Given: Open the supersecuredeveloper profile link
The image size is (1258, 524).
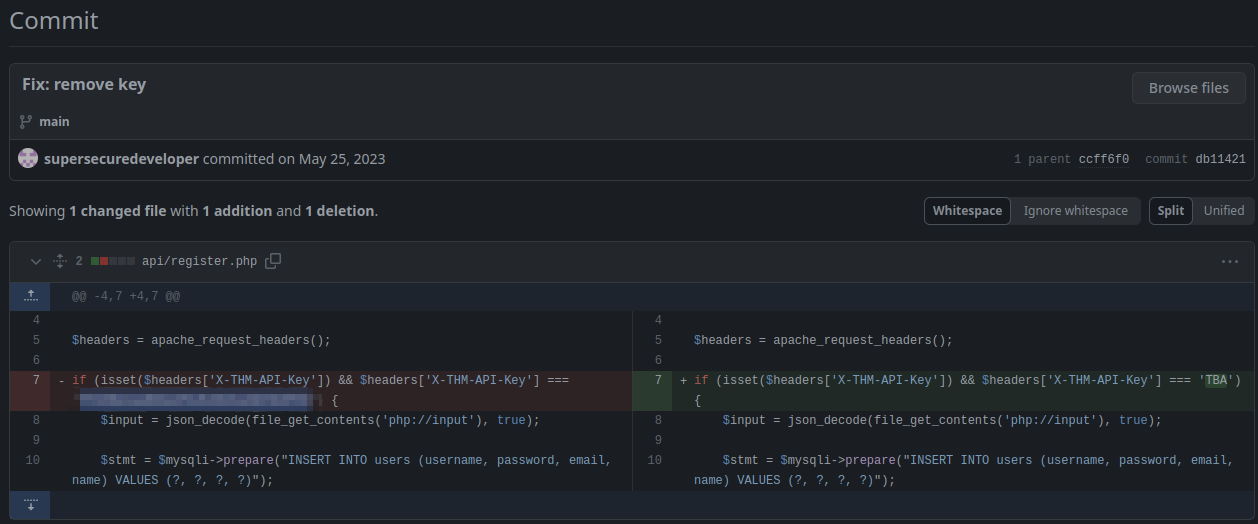Looking at the screenshot, I should tap(121, 159).
